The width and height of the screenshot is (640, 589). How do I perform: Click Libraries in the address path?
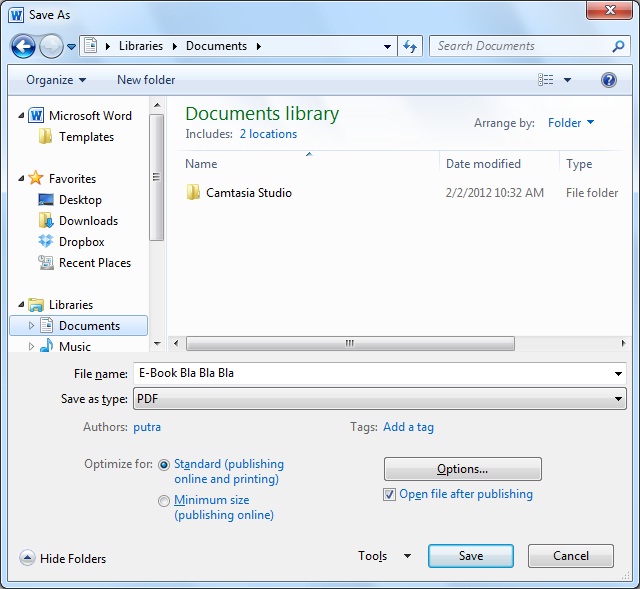(x=141, y=46)
